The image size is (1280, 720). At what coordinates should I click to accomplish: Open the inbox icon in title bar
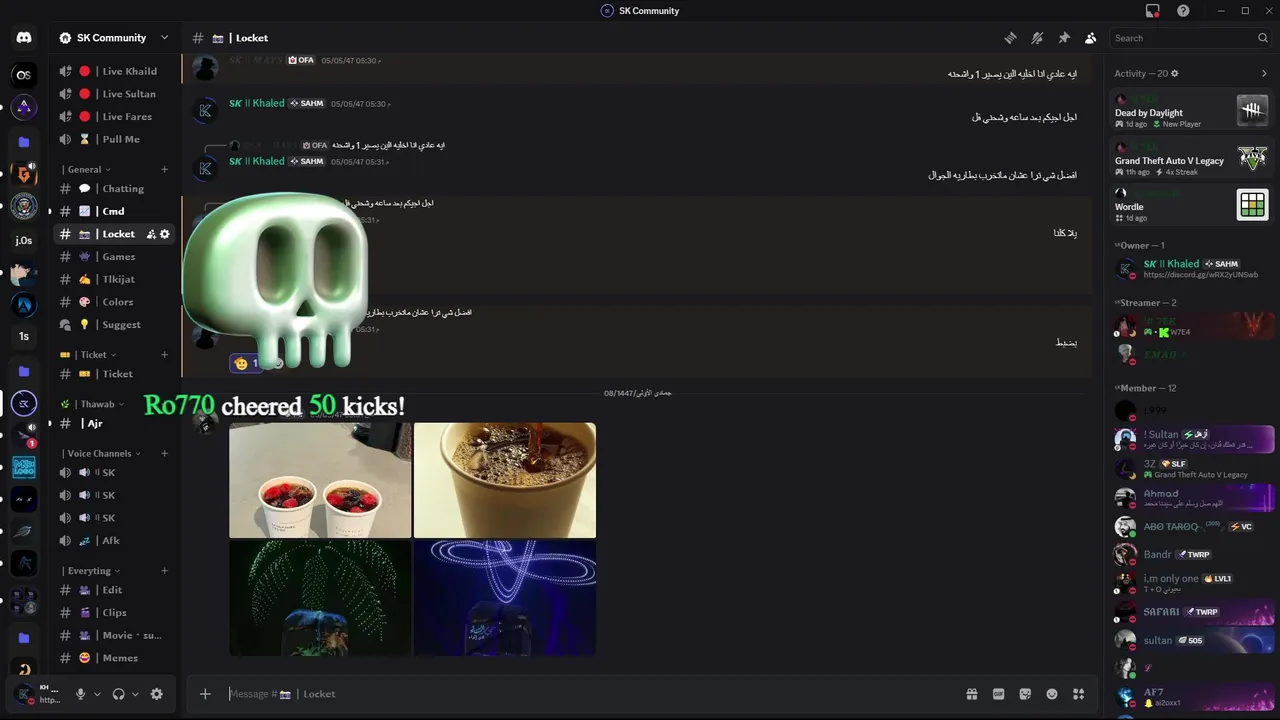pyautogui.click(x=1153, y=11)
